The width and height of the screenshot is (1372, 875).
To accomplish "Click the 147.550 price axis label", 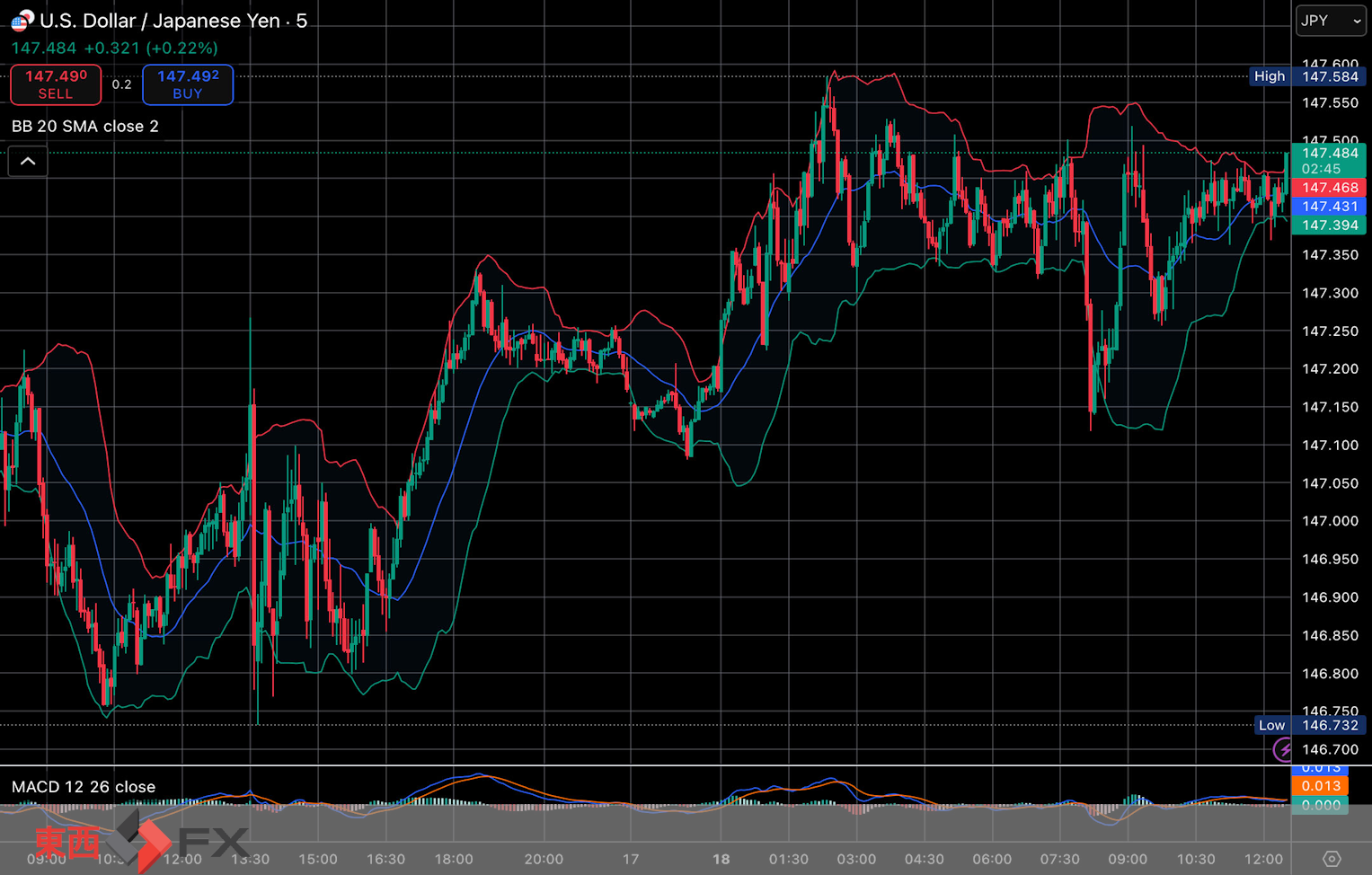I will 1330,103.
